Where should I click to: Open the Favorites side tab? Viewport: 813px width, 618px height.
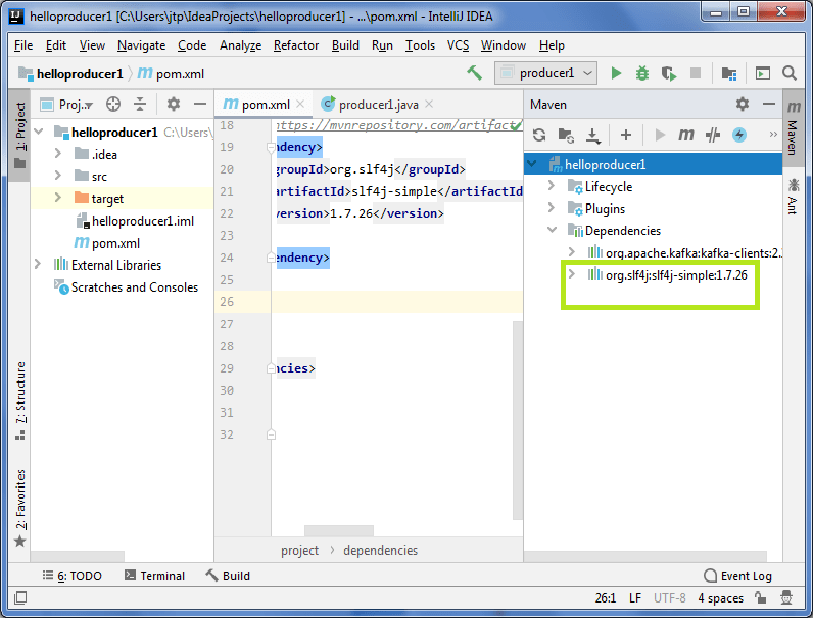pyautogui.click(x=20, y=508)
